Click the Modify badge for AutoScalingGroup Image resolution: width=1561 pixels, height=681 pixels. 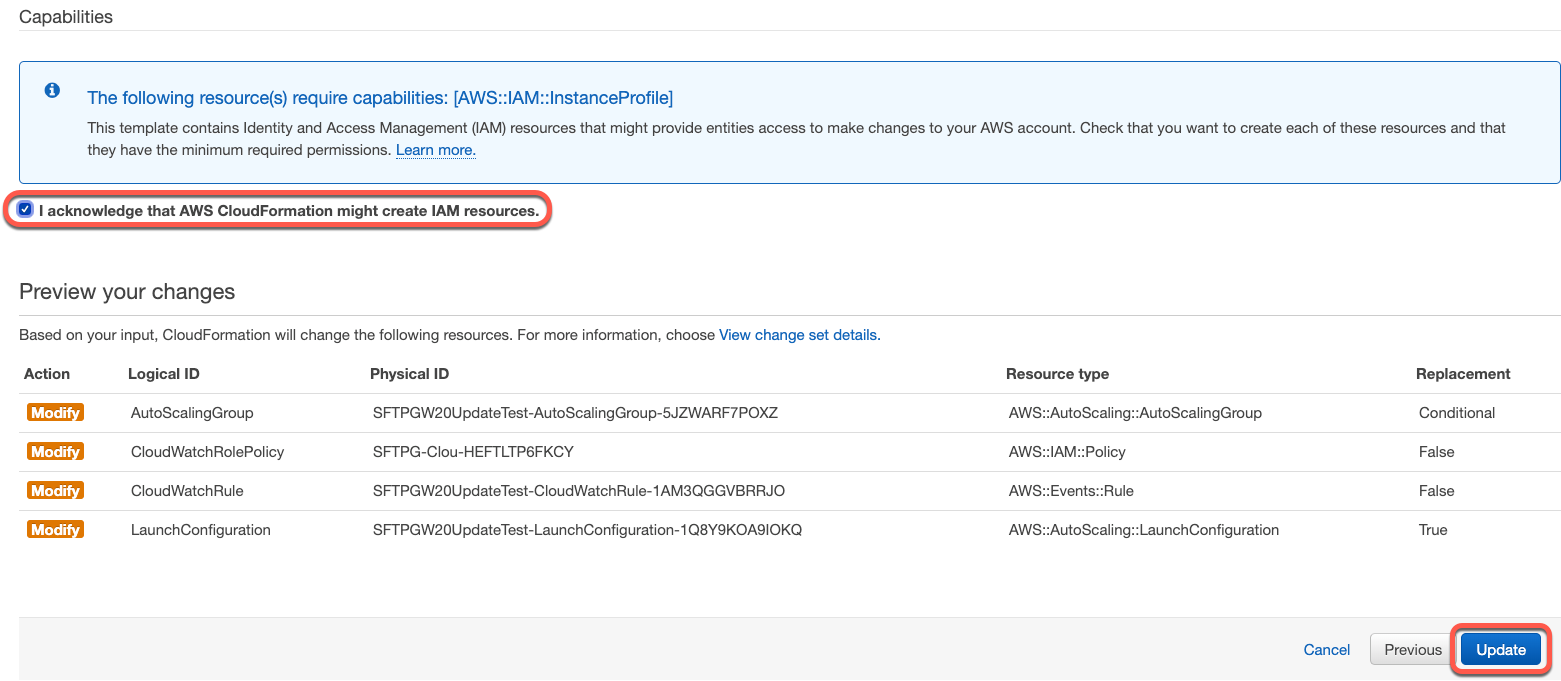[x=55, y=413]
